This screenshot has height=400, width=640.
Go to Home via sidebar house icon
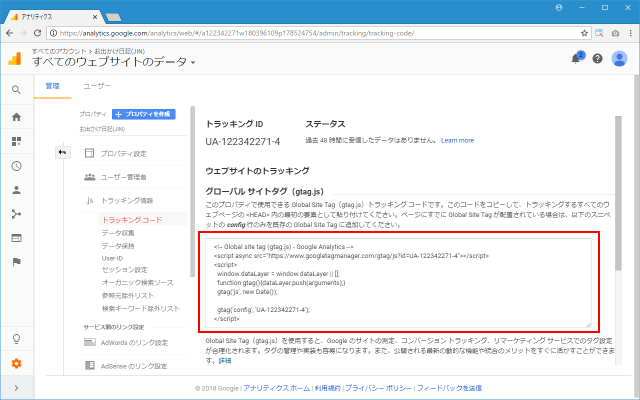16,117
